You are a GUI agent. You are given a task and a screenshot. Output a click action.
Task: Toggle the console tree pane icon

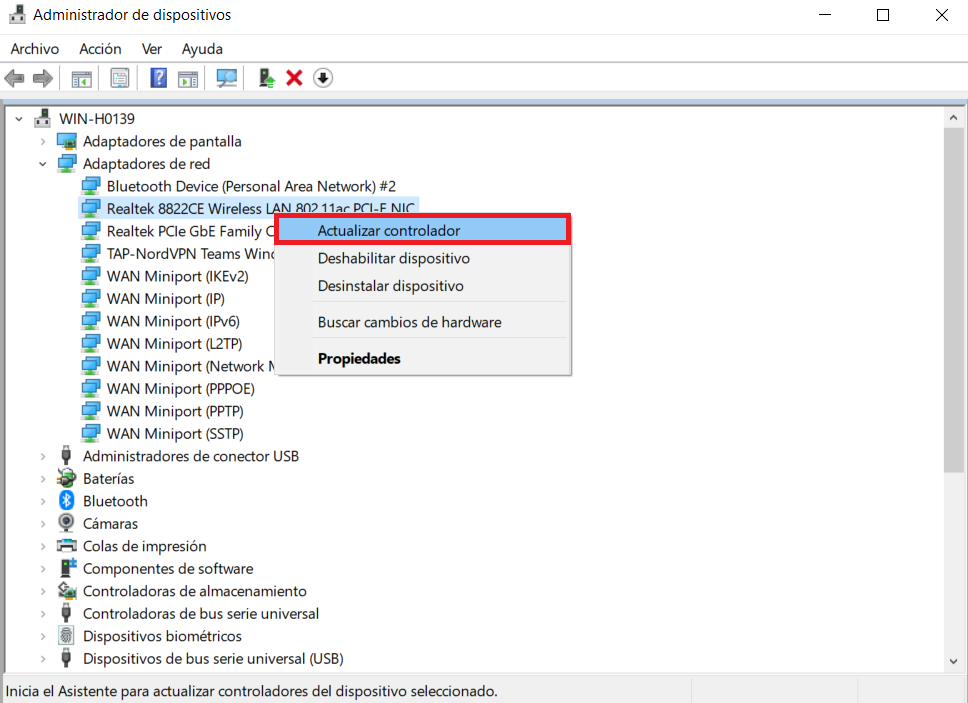(x=81, y=78)
